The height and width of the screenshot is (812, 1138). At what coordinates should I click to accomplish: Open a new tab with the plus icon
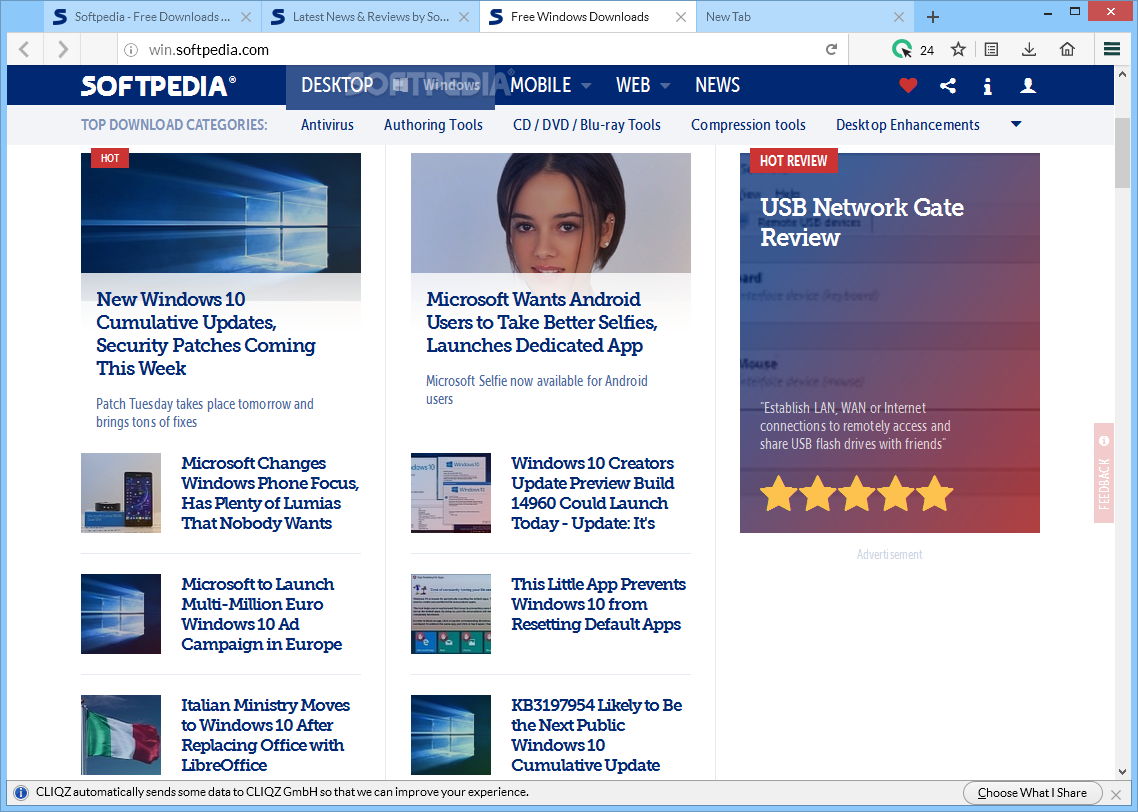coord(933,17)
